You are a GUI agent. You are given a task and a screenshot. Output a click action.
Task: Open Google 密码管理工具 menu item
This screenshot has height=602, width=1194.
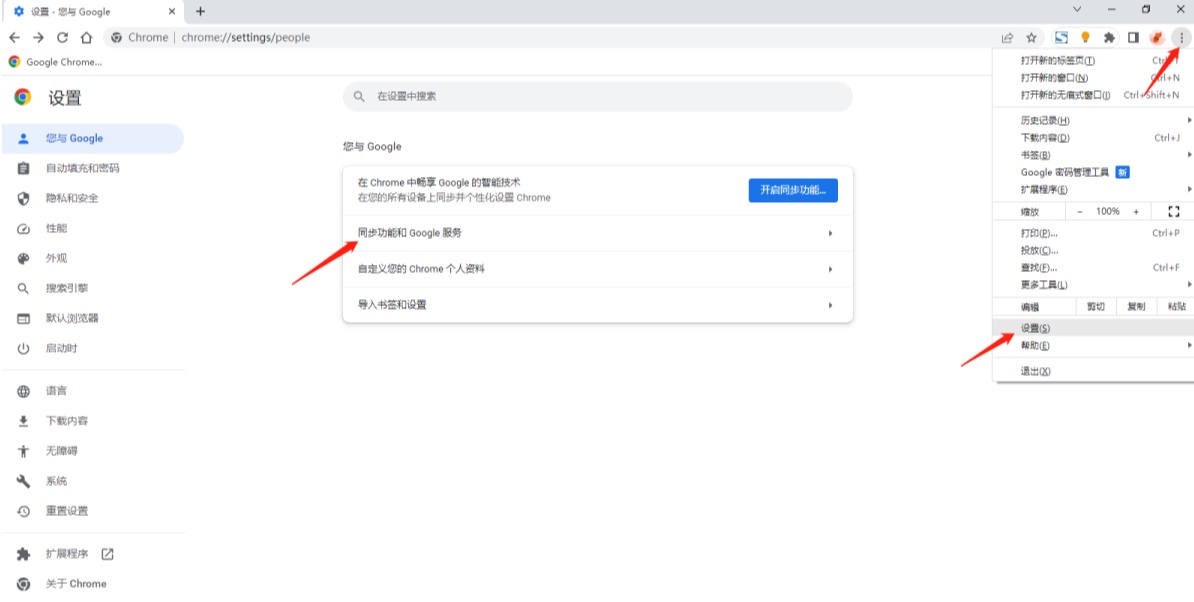(1093, 172)
